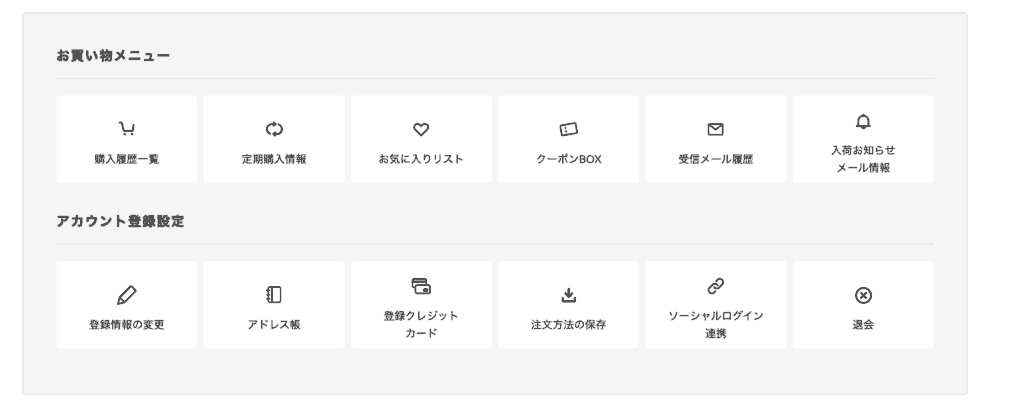Image resolution: width=1024 pixels, height=405 pixels.
Task: Click the 退会 text link
Action: 863,325
